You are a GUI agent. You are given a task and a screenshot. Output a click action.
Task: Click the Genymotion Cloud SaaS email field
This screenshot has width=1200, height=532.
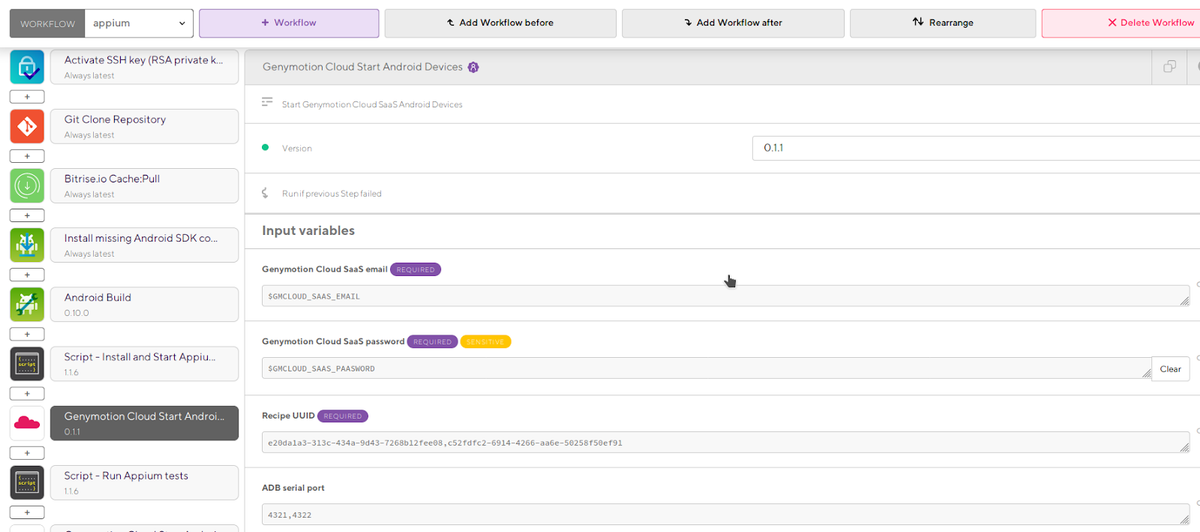click(x=726, y=296)
